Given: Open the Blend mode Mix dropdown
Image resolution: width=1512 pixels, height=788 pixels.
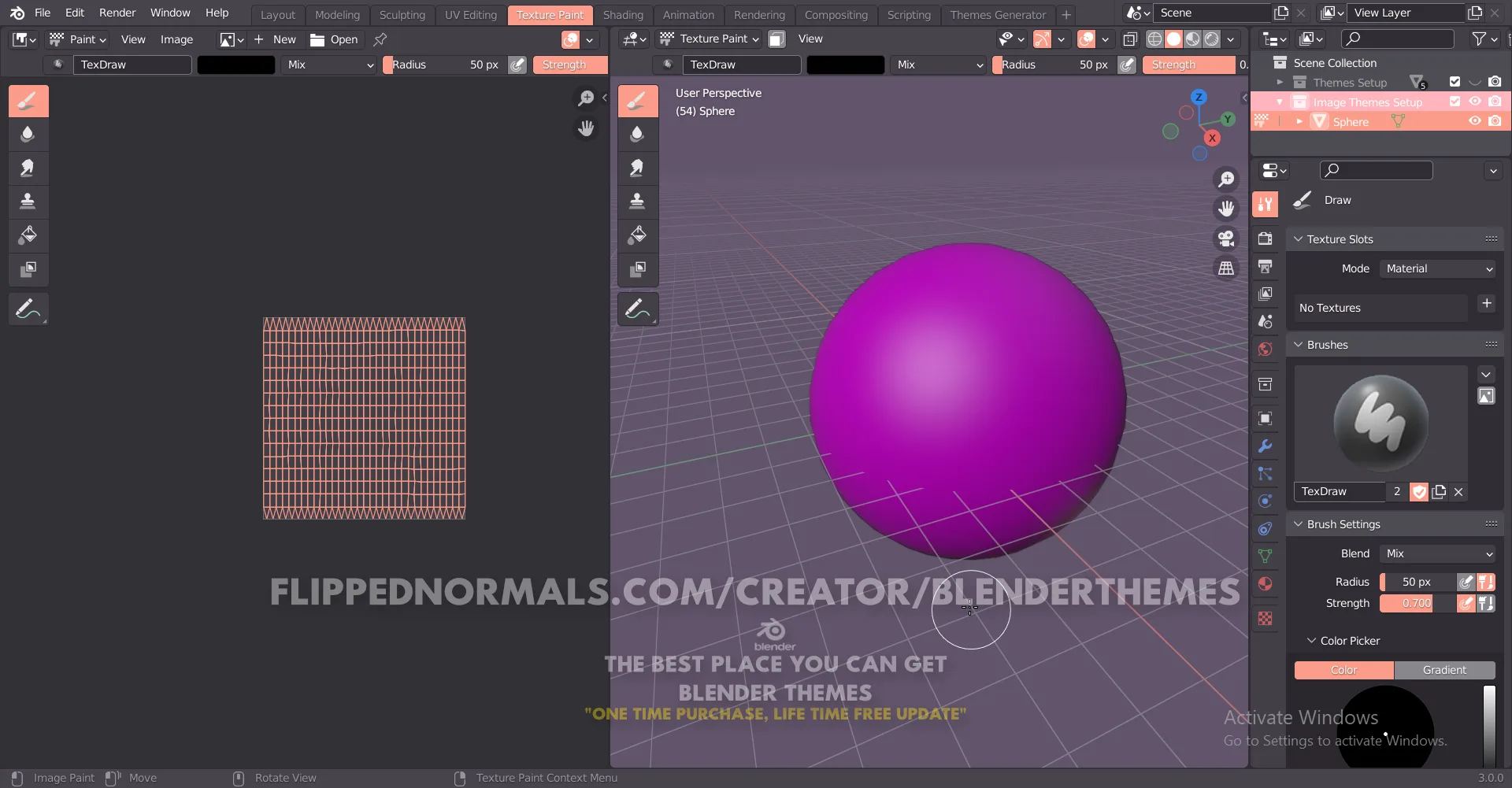Looking at the screenshot, I should tap(1437, 553).
